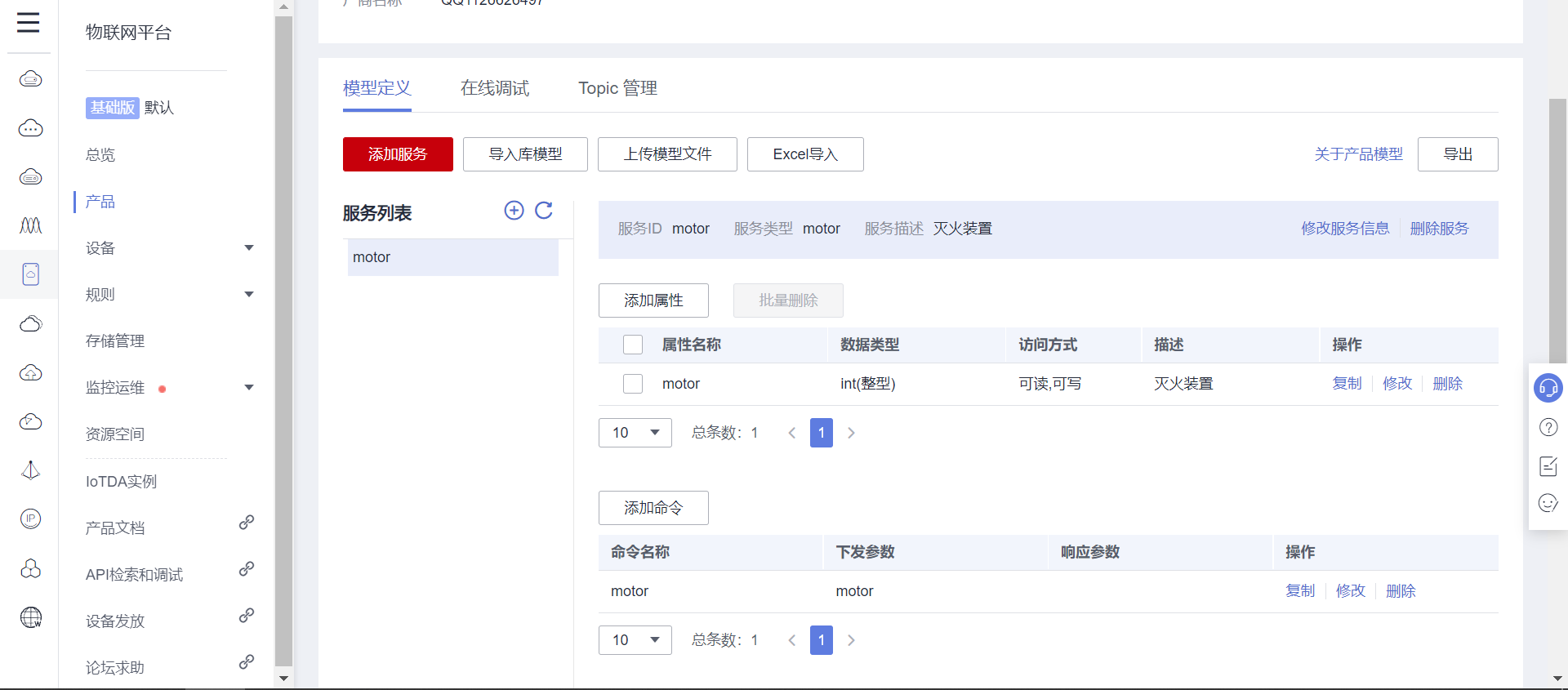Click the help question mark icon
The width and height of the screenshot is (1568, 690).
(1548, 427)
